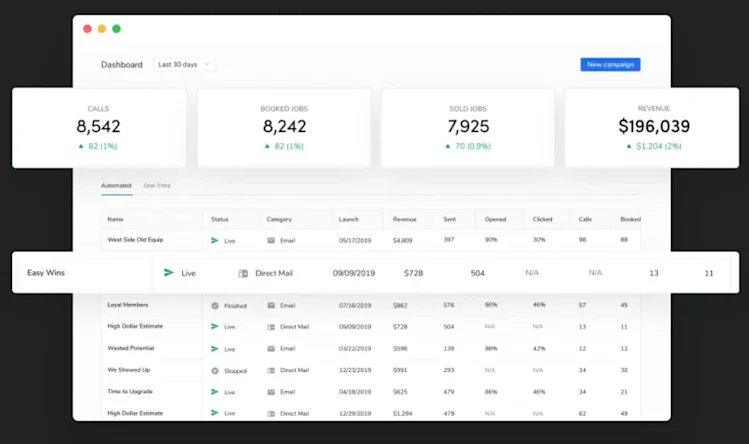
Task: Click the Email icon in Loyal Members row
Action: 271,305
